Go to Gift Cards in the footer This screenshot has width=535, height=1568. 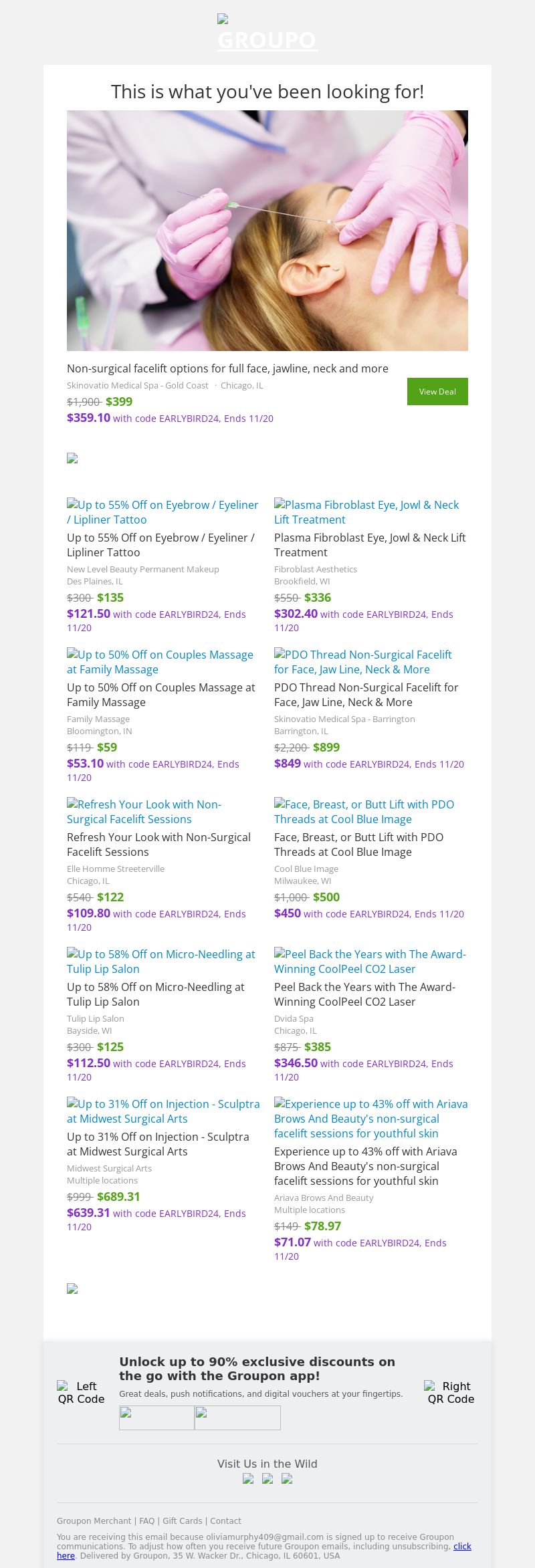tap(182, 1521)
